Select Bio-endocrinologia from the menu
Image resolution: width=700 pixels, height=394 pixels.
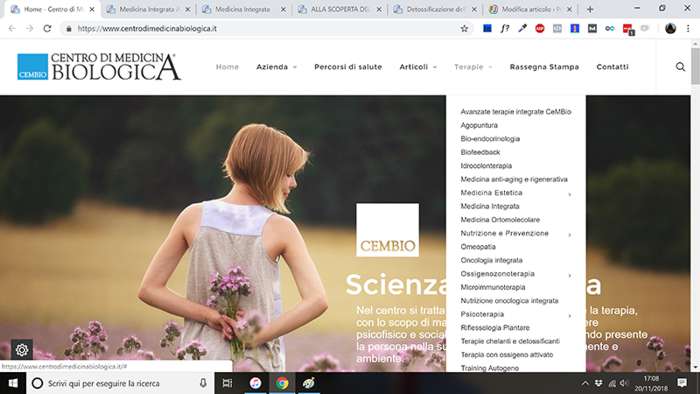point(490,139)
